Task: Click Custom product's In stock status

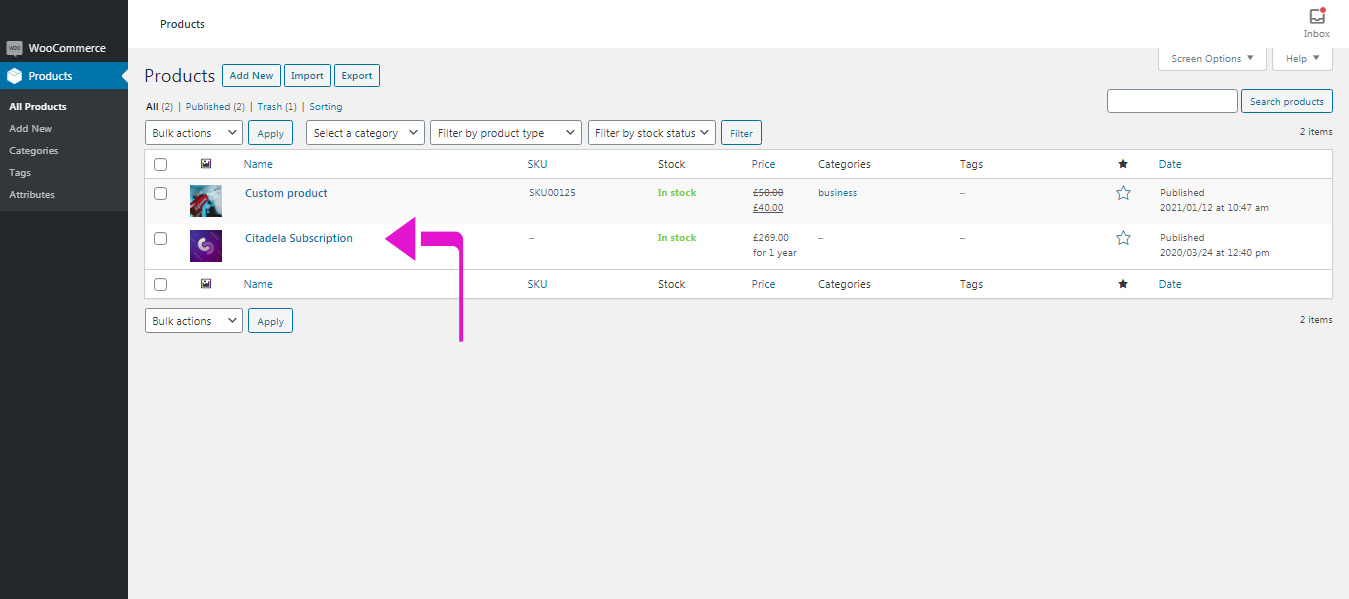Action: (677, 193)
